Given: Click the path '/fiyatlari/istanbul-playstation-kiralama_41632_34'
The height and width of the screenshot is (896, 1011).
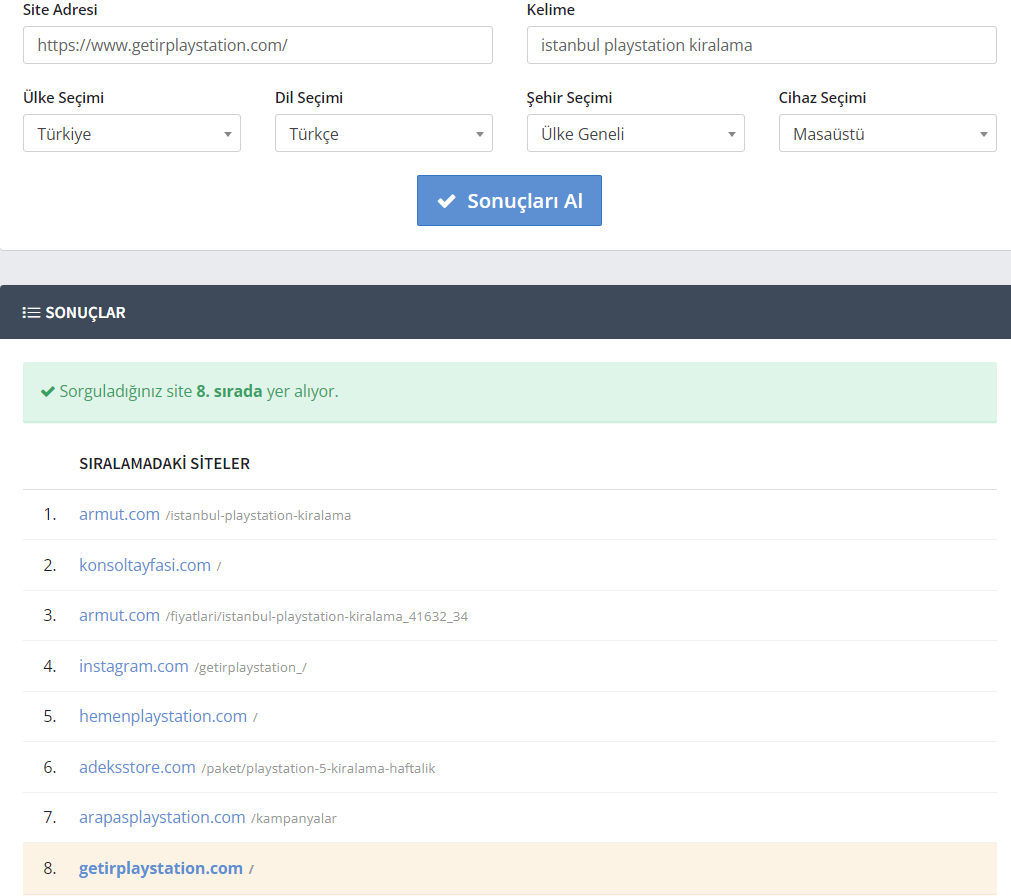Looking at the screenshot, I should (317, 617).
